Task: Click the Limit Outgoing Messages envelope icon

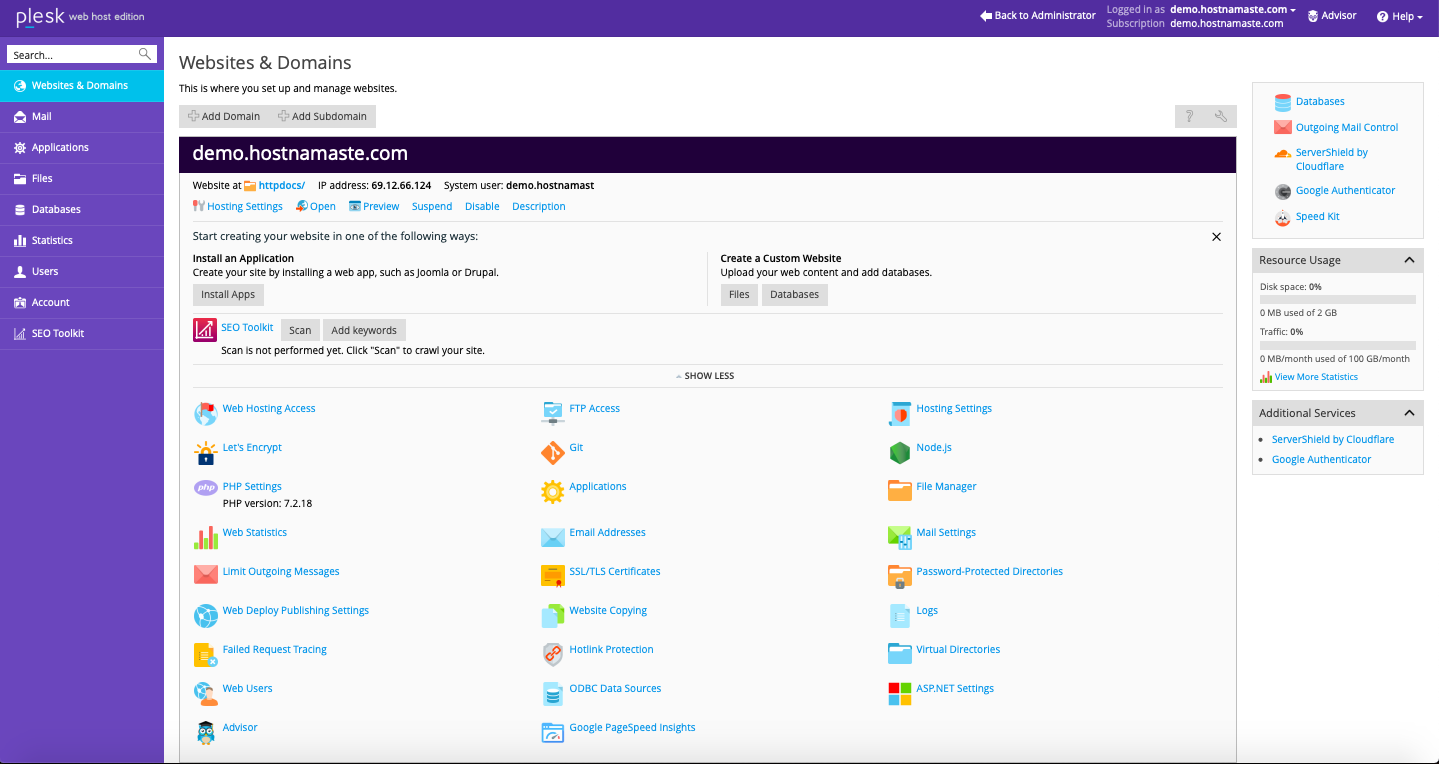Action: 205,574
